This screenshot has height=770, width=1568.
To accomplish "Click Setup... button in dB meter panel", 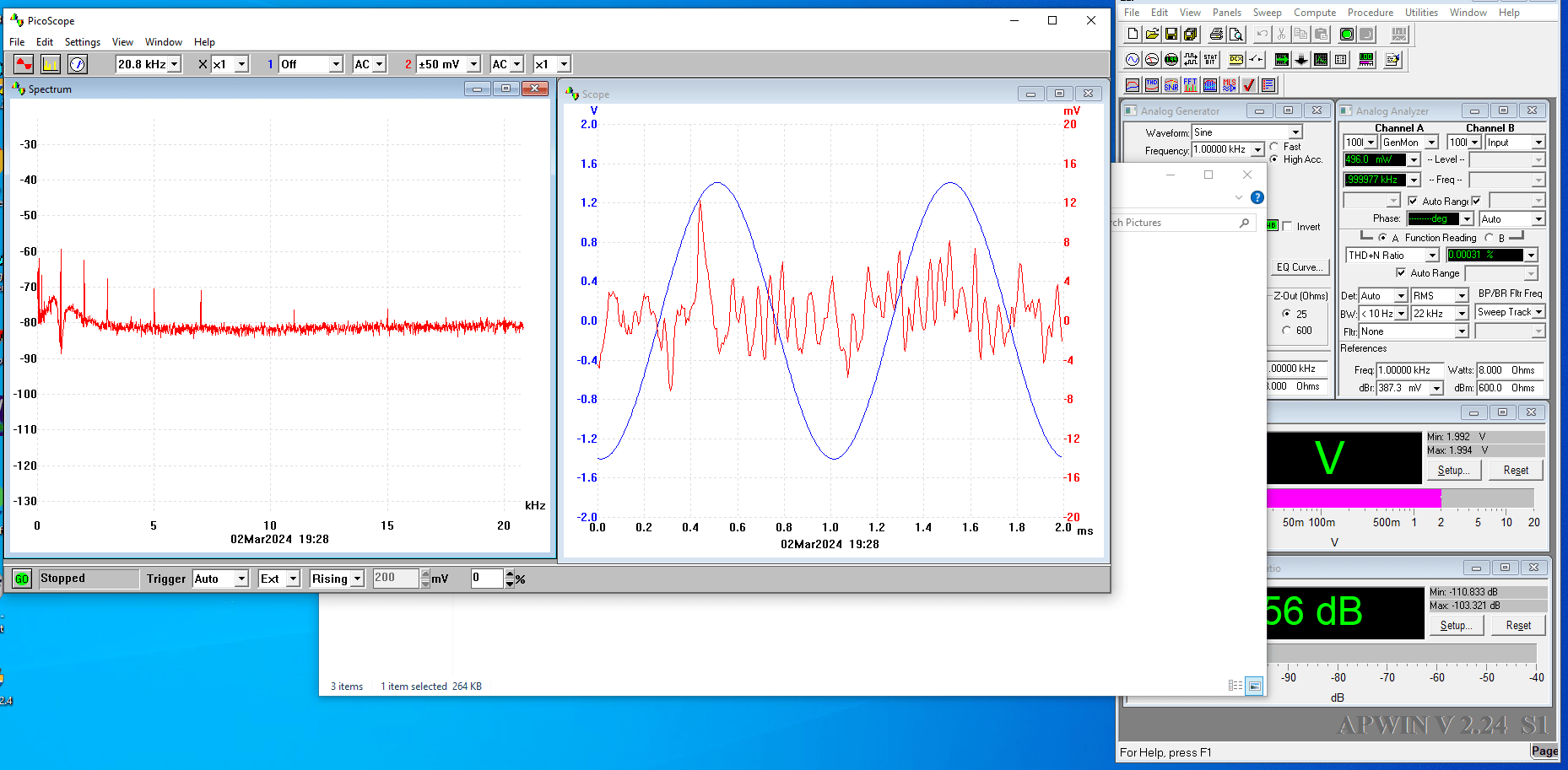I will pyautogui.click(x=1456, y=626).
